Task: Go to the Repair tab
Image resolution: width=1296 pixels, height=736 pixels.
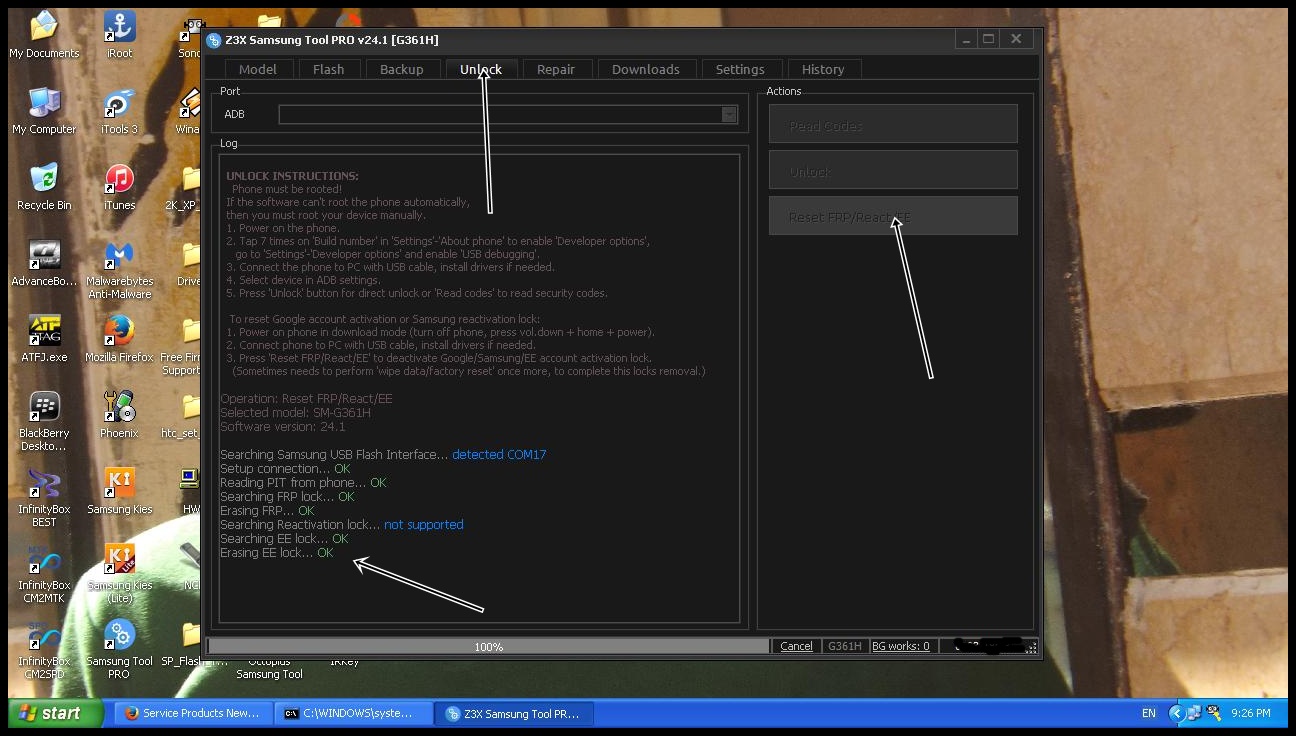Action: pos(556,69)
